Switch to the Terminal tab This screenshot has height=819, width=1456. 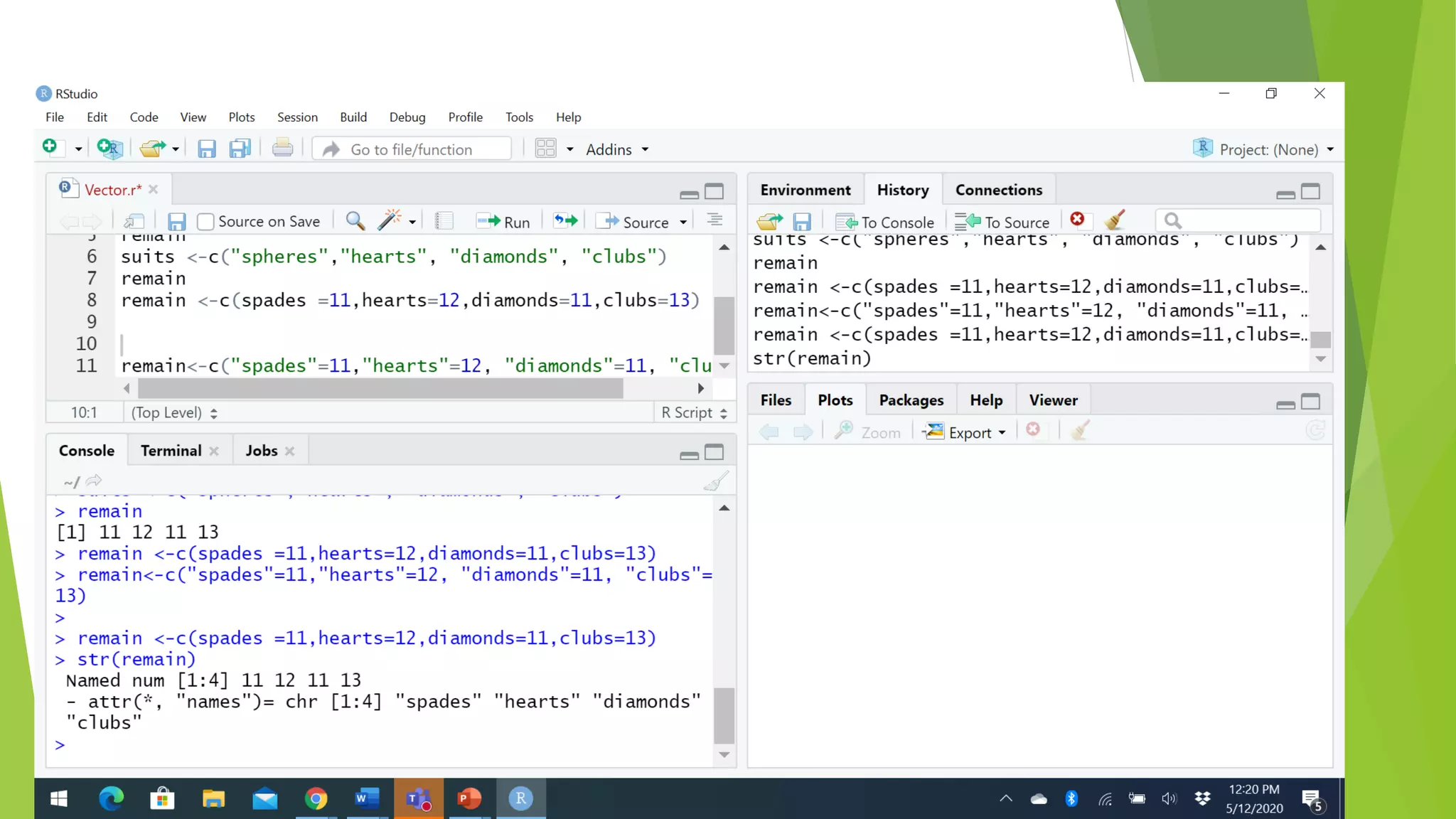point(171,451)
